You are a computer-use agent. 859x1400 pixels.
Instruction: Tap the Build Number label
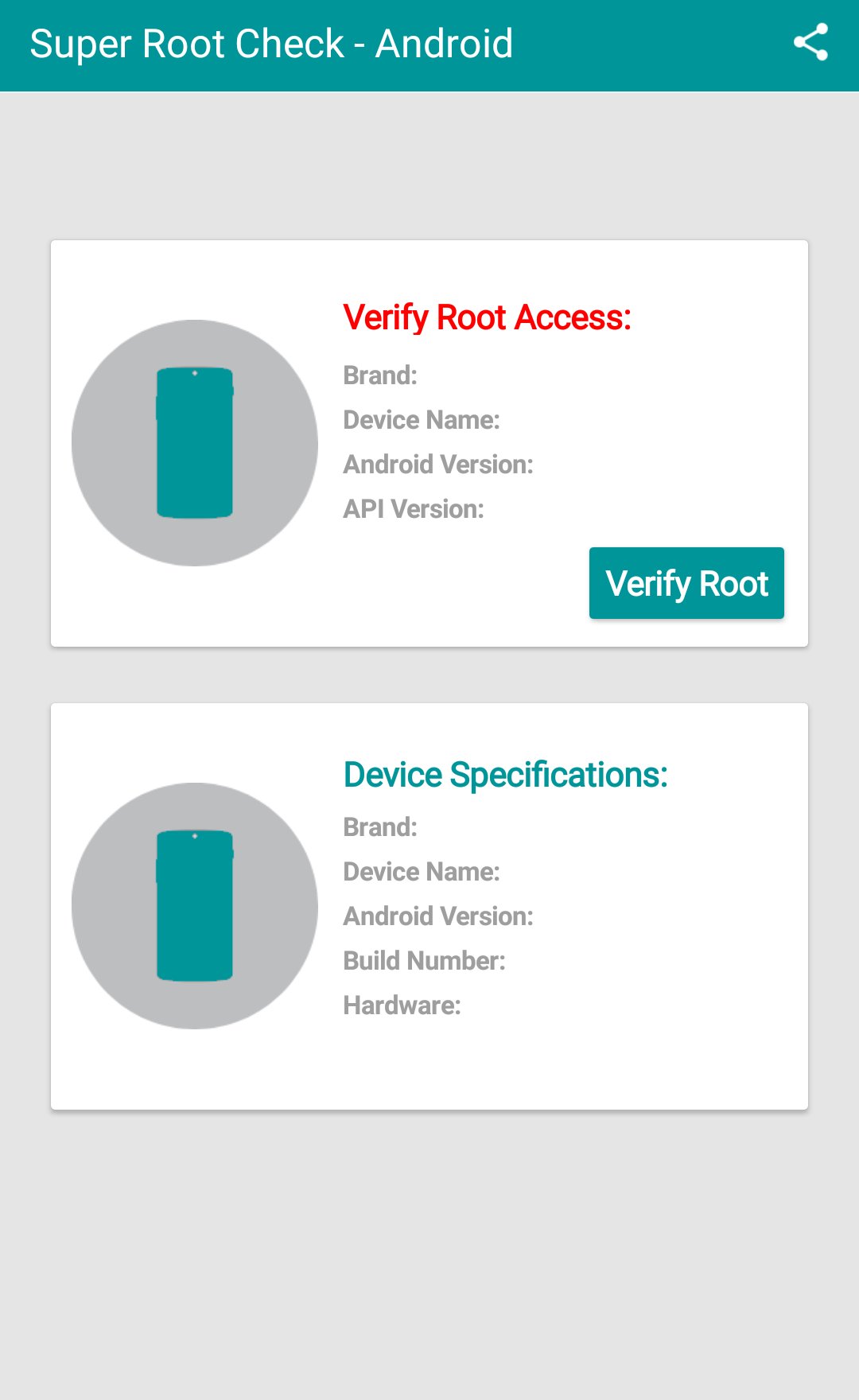[424, 961]
